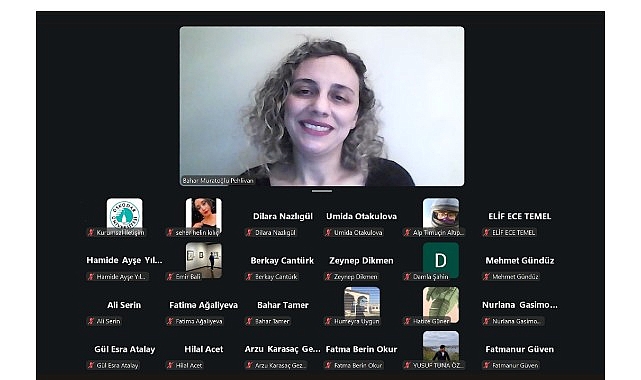
Task: Click the main speaker video of Bahar Muratoğlu Pehlivan
Action: [322, 106]
